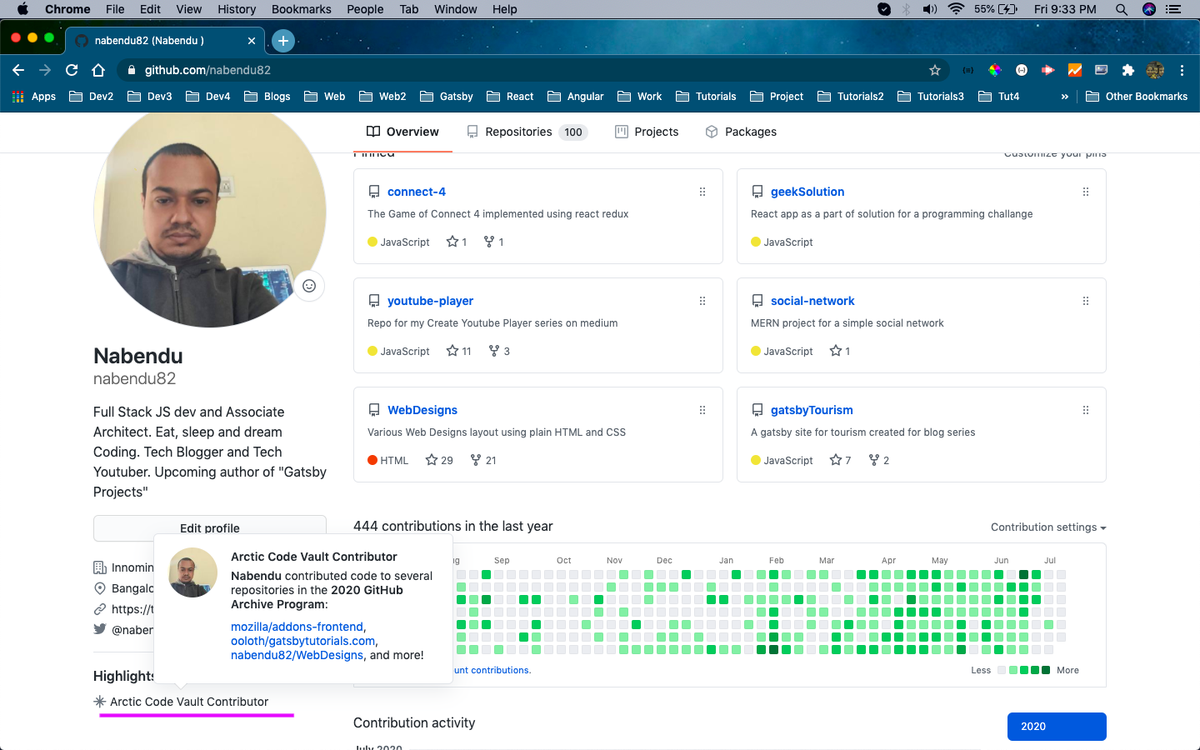Open the browser home icon
Viewport: 1200px width, 750px height.
click(x=98, y=70)
